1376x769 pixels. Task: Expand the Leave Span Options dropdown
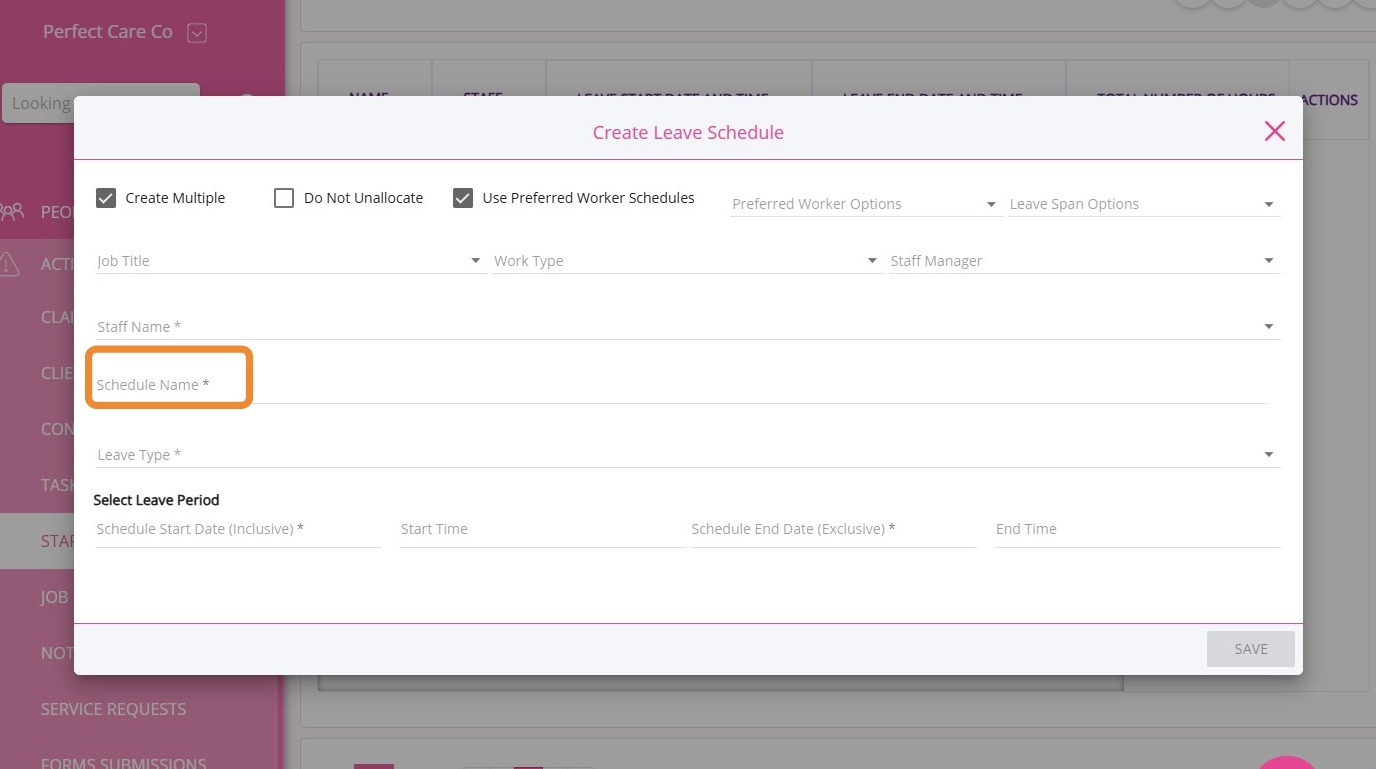point(1143,204)
